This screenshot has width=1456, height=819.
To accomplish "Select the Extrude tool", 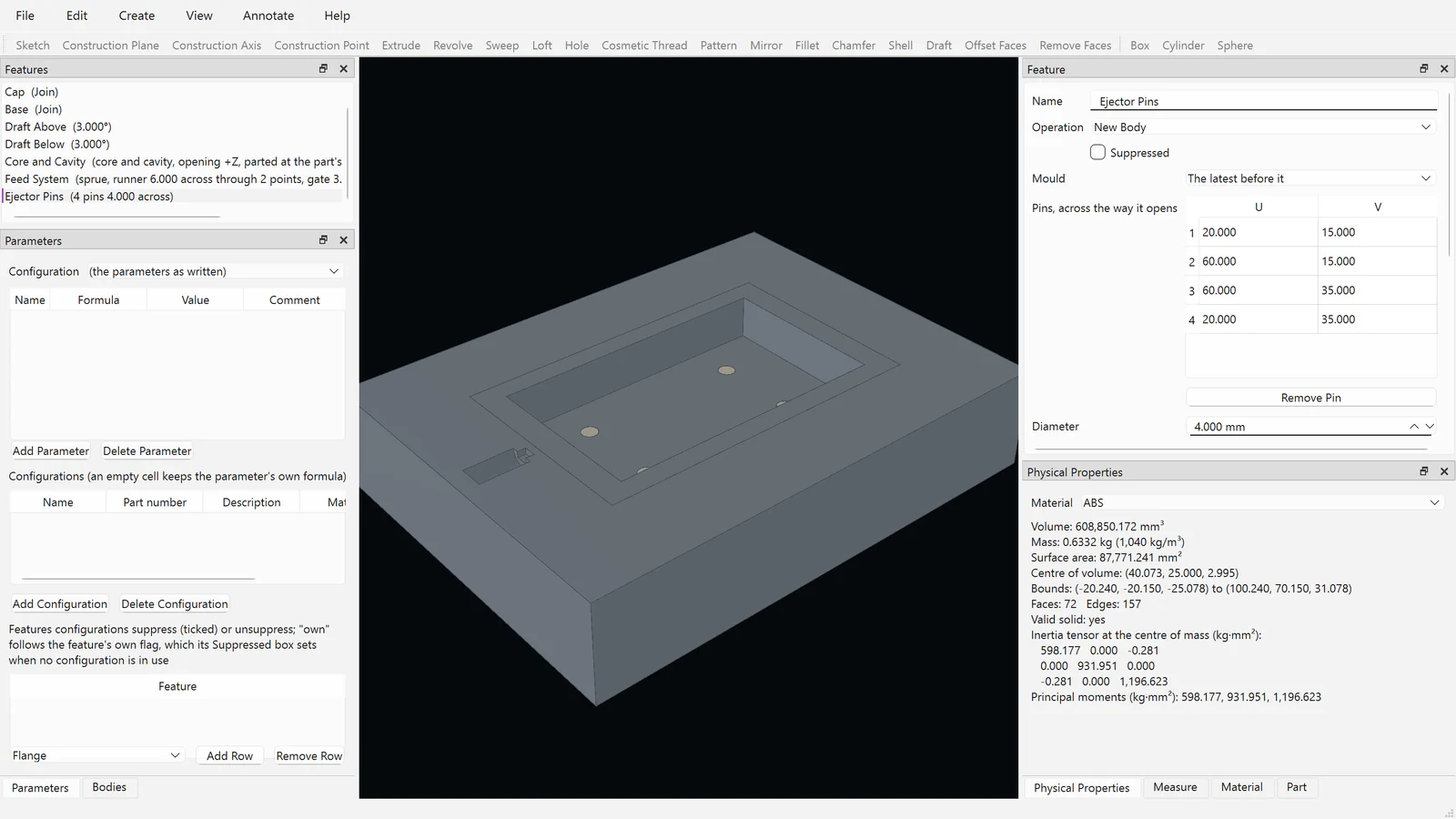I will [x=401, y=45].
